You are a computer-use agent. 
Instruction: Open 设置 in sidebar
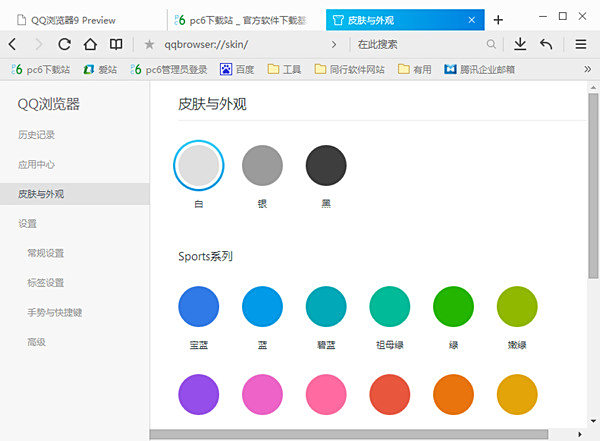[x=28, y=224]
